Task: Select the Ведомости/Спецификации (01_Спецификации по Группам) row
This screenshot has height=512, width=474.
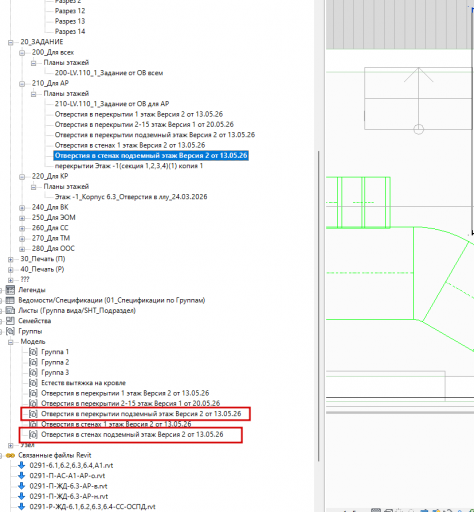Action: pyautogui.click(x=112, y=300)
